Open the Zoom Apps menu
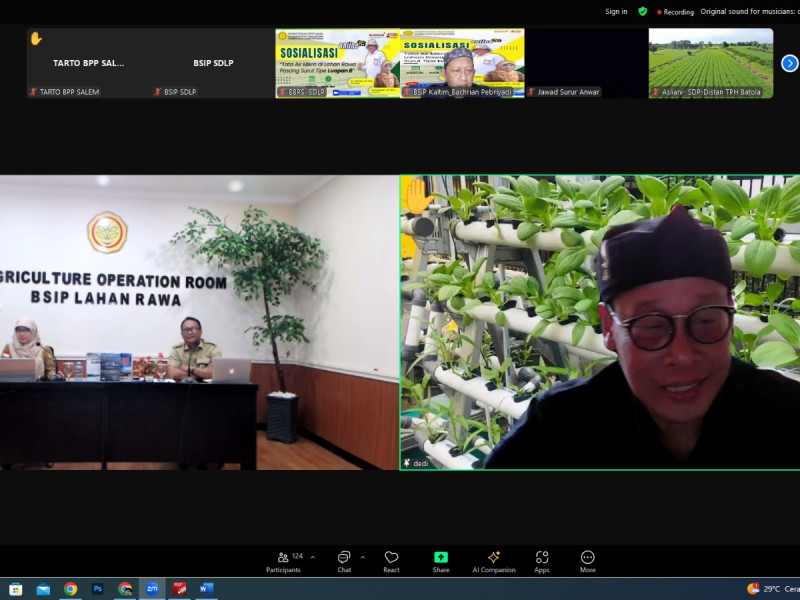The width and height of the screenshot is (800, 600). pos(541,560)
